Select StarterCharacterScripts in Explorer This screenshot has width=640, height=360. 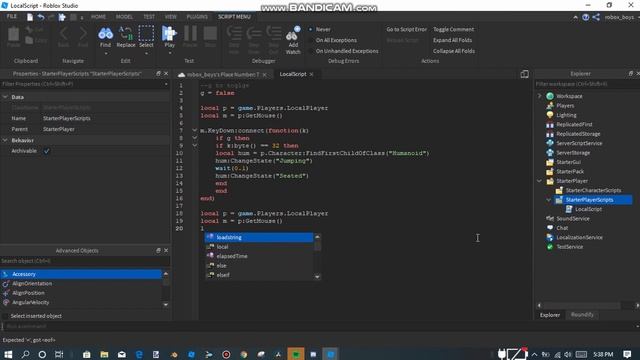pos(593,190)
